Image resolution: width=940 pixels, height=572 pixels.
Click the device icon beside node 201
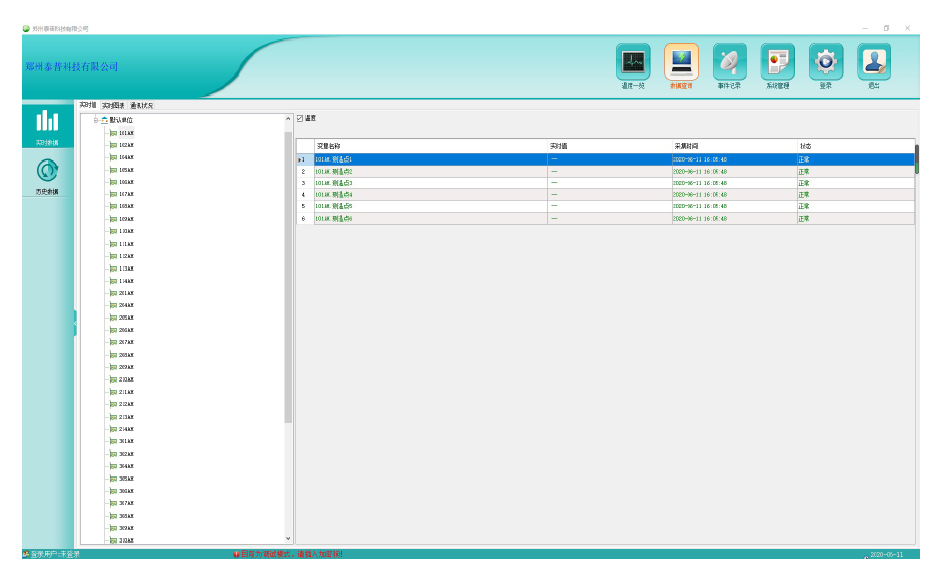pos(113,293)
